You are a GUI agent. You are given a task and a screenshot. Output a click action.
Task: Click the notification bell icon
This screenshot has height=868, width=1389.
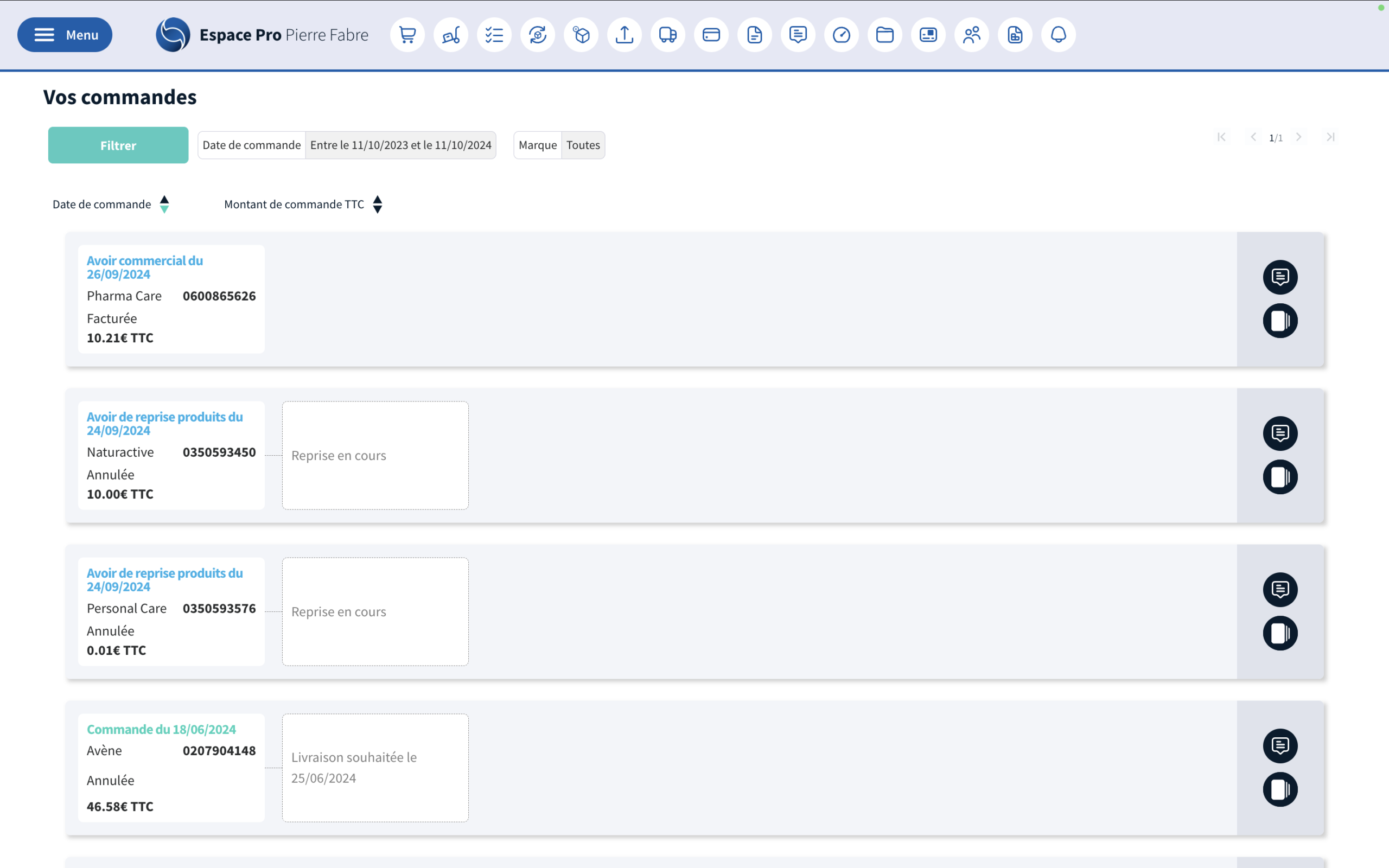pyautogui.click(x=1059, y=35)
